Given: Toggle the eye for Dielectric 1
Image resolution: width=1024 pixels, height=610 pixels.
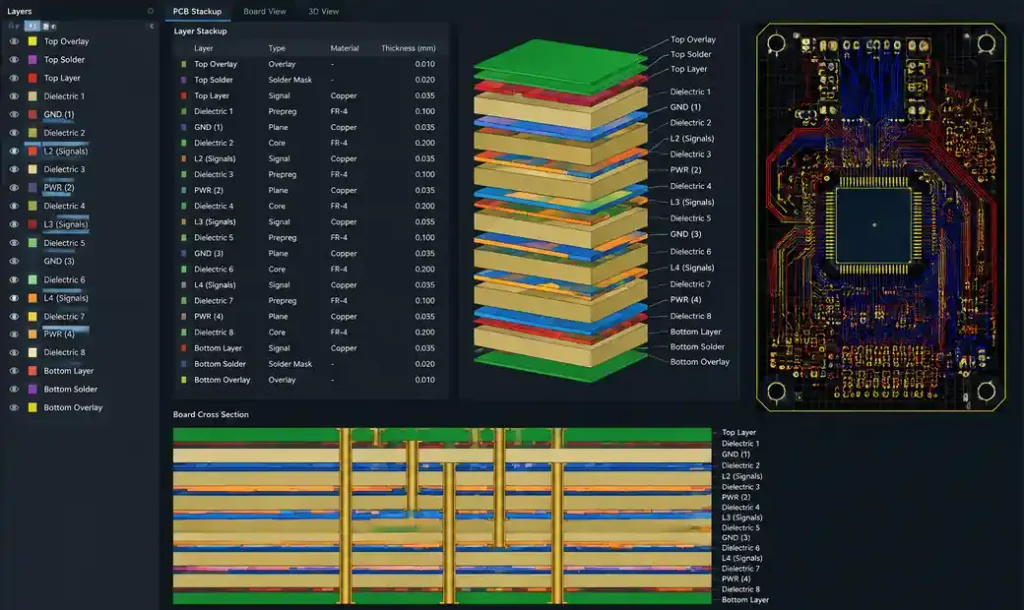Looking at the screenshot, I should (x=14, y=96).
